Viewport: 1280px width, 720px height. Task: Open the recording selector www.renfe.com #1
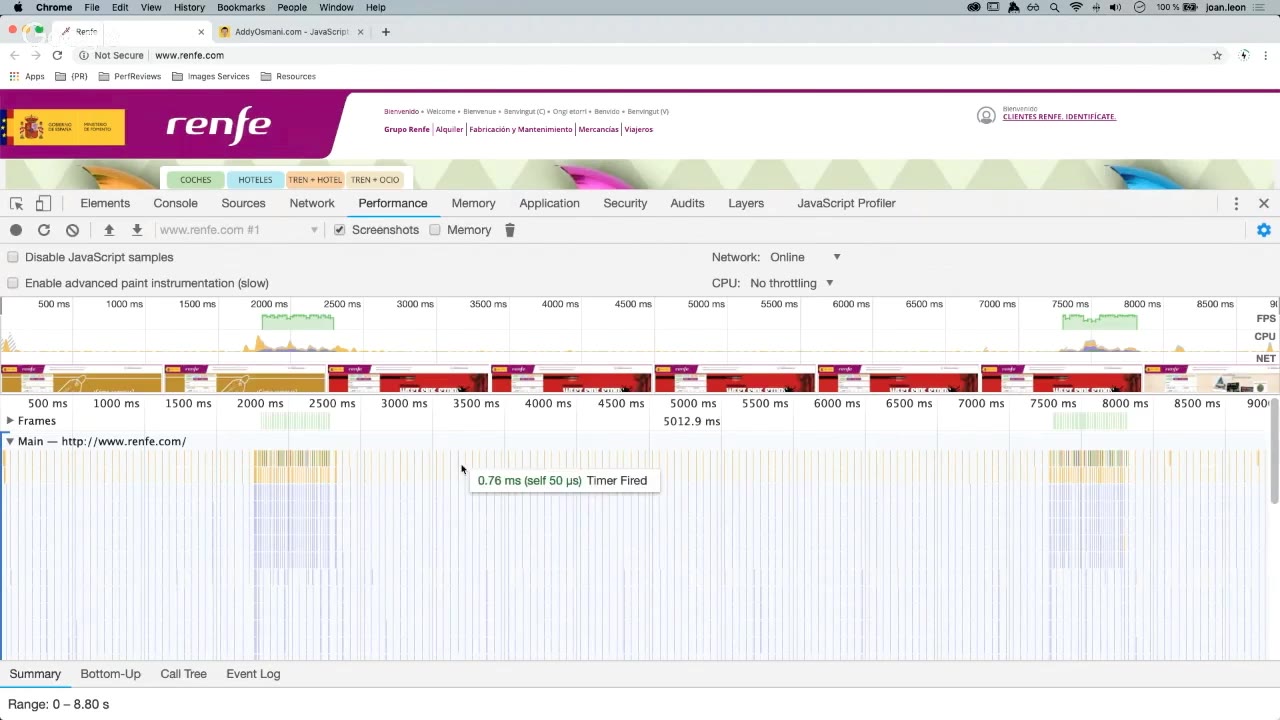tap(238, 230)
